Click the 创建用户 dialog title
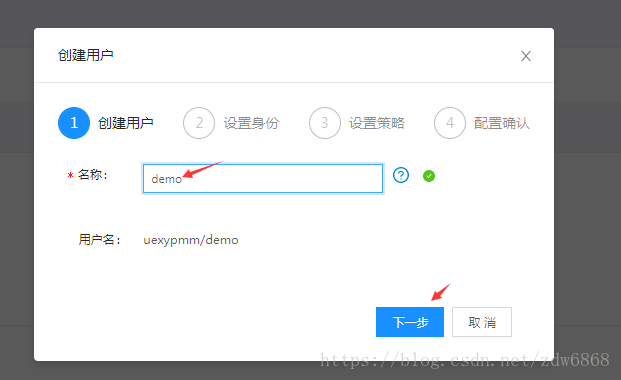Image resolution: width=621 pixels, height=380 pixels. pyautogui.click(x=86, y=55)
